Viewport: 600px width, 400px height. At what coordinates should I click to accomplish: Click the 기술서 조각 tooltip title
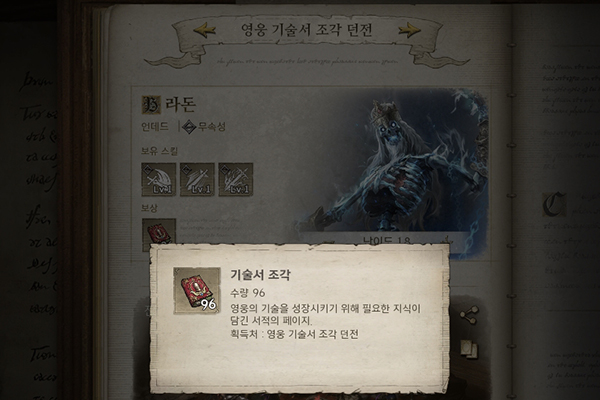click(261, 274)
